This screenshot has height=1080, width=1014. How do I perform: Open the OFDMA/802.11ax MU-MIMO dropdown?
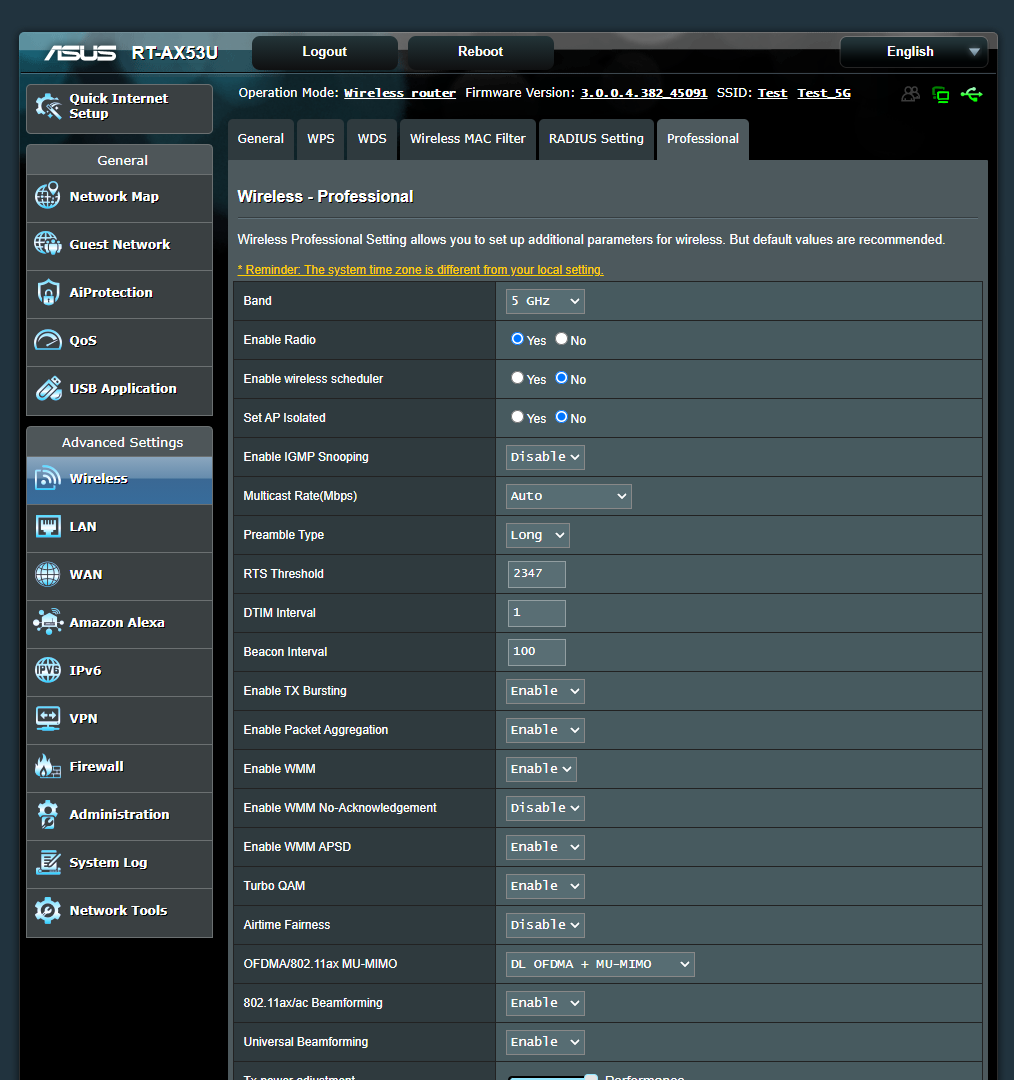point(599,964)
